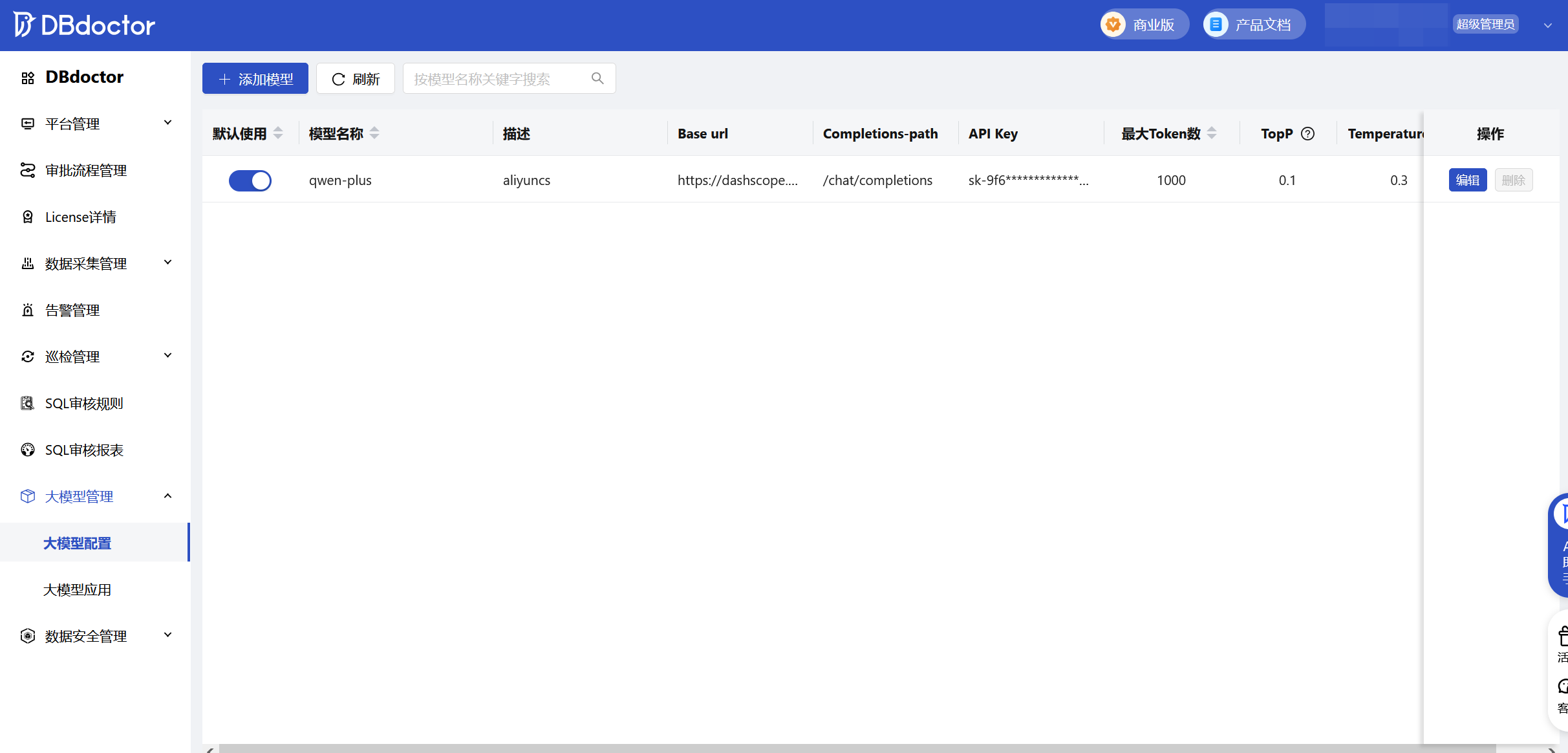Toggle default use switch for qwen-plus
1568x753 pixels.
(x=250, y=180)
